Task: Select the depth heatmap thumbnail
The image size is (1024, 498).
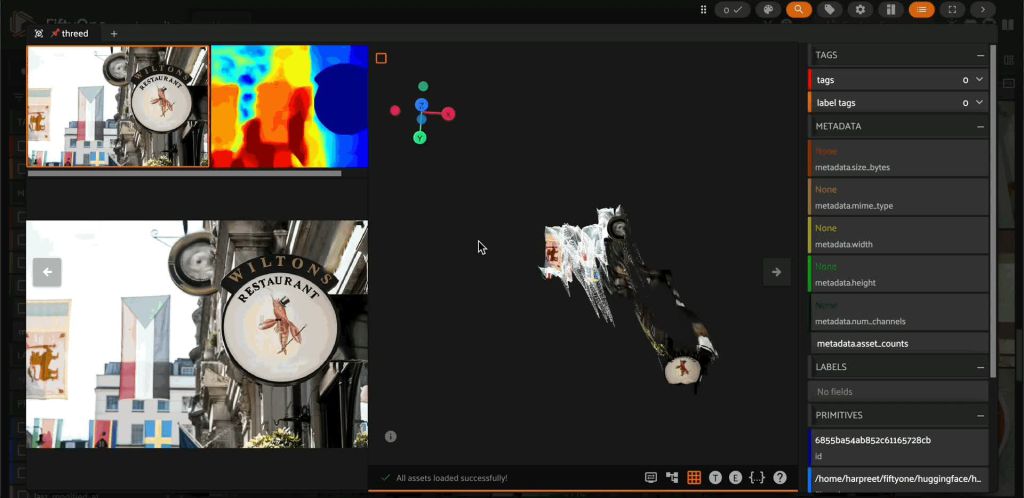Action: click(x=289, y=106)
